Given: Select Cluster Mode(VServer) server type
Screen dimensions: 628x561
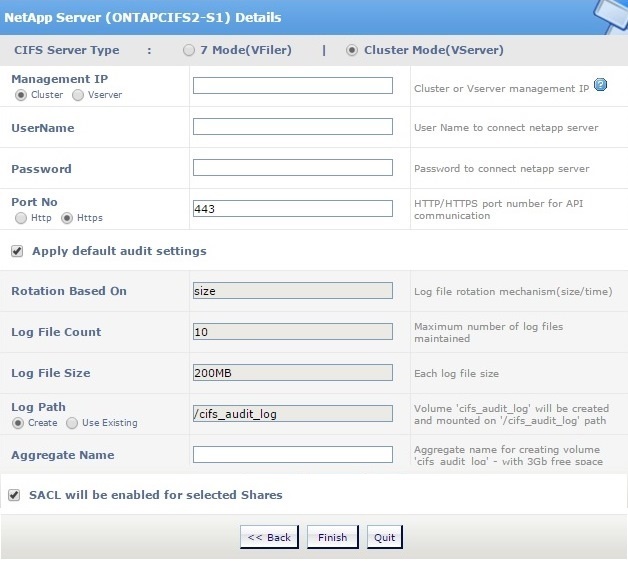Looking at the screenshot, I should [351, 50].
